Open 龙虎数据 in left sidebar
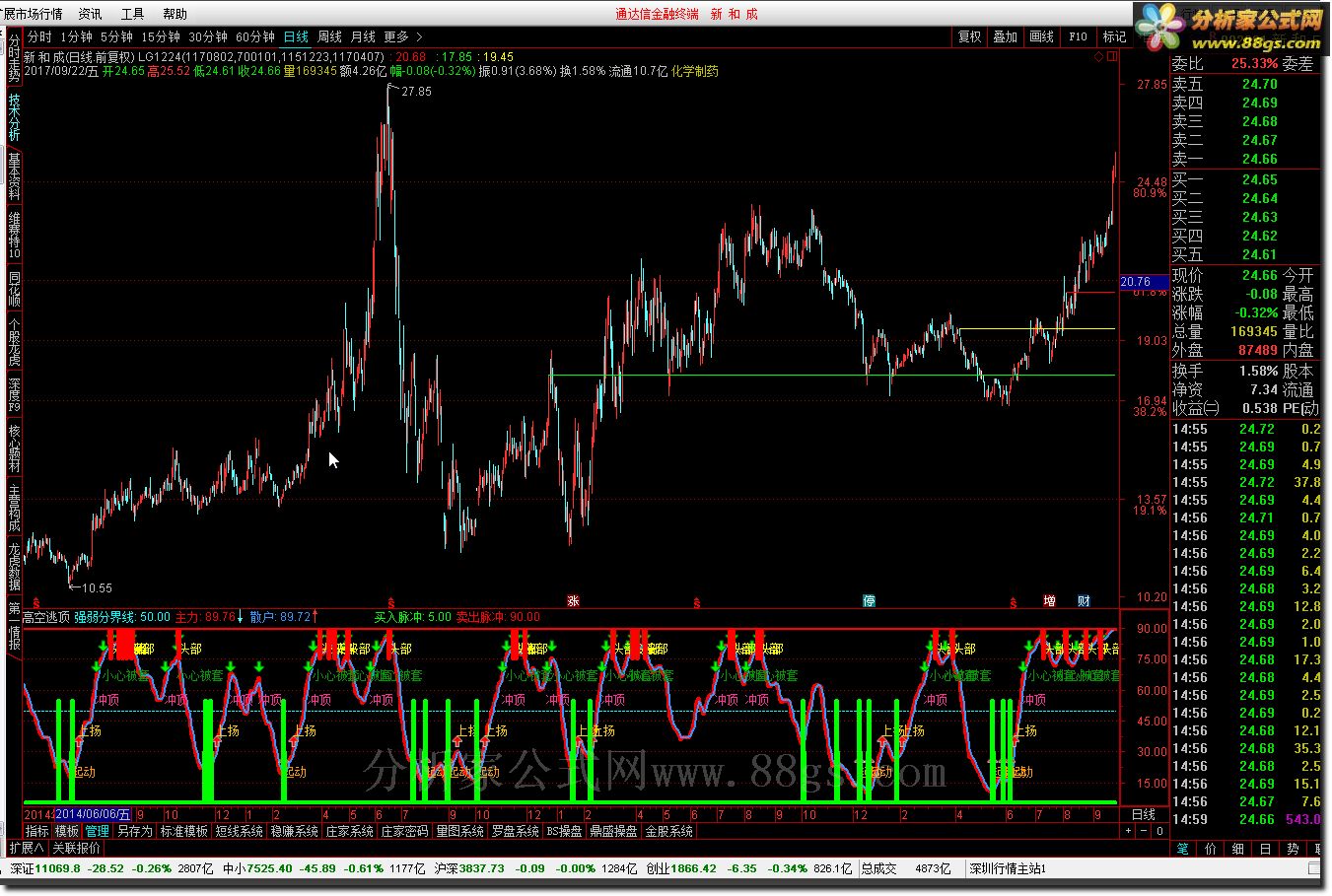 coord(14,566)
